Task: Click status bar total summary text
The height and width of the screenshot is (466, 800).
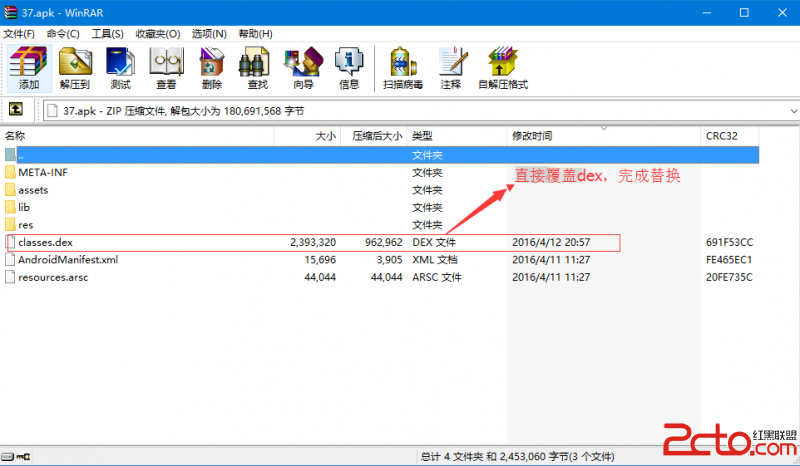Action: click(517, 456)
